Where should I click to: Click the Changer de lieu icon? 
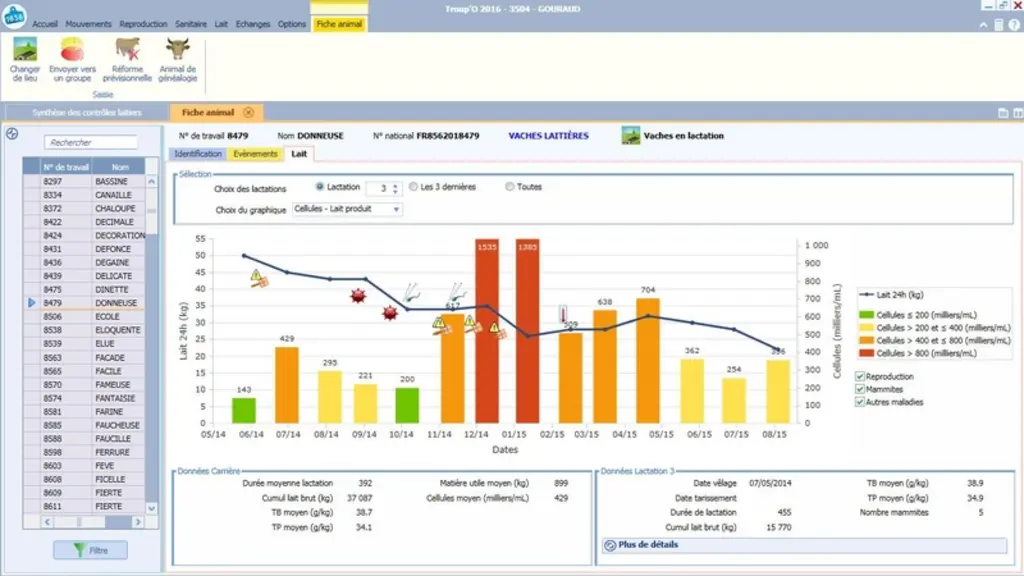[25, 50]
